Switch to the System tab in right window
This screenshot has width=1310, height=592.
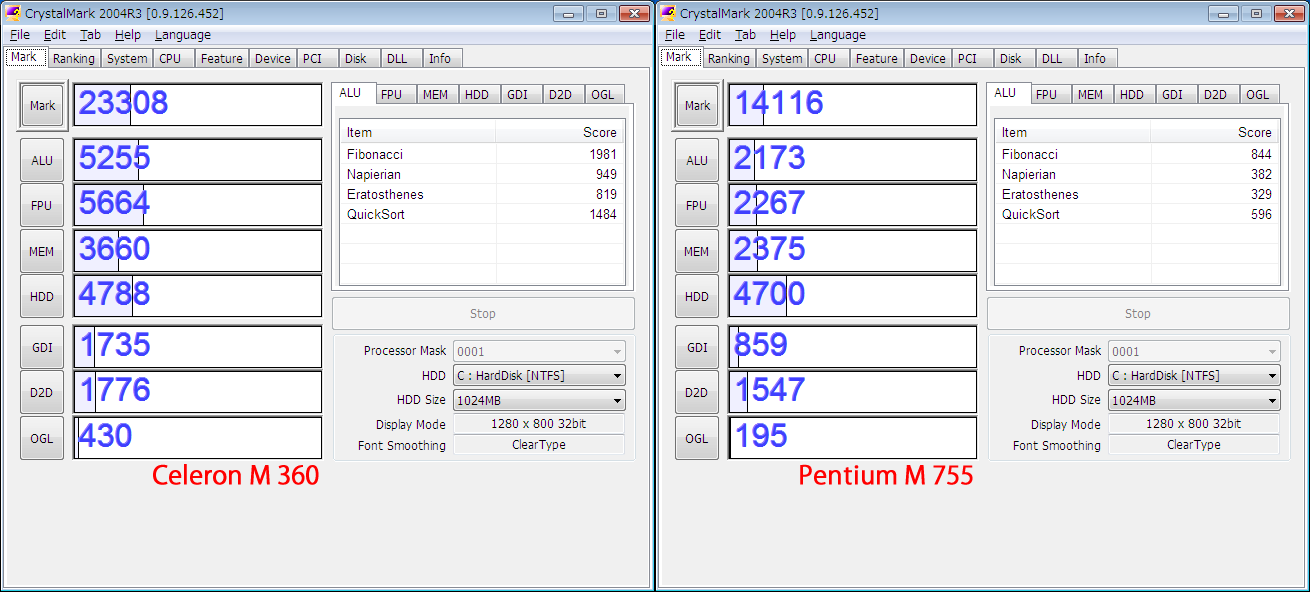(x=782, y=59)
